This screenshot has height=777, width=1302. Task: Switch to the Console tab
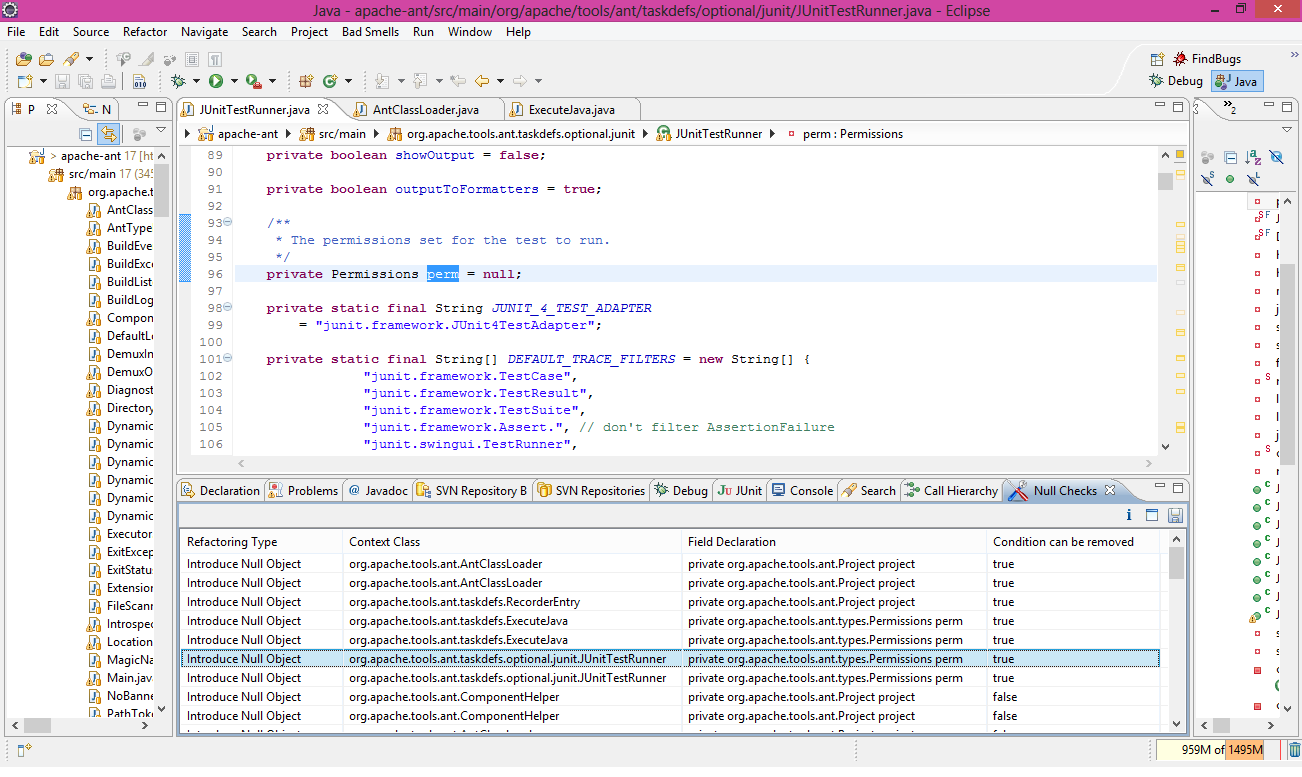point(800,490)
